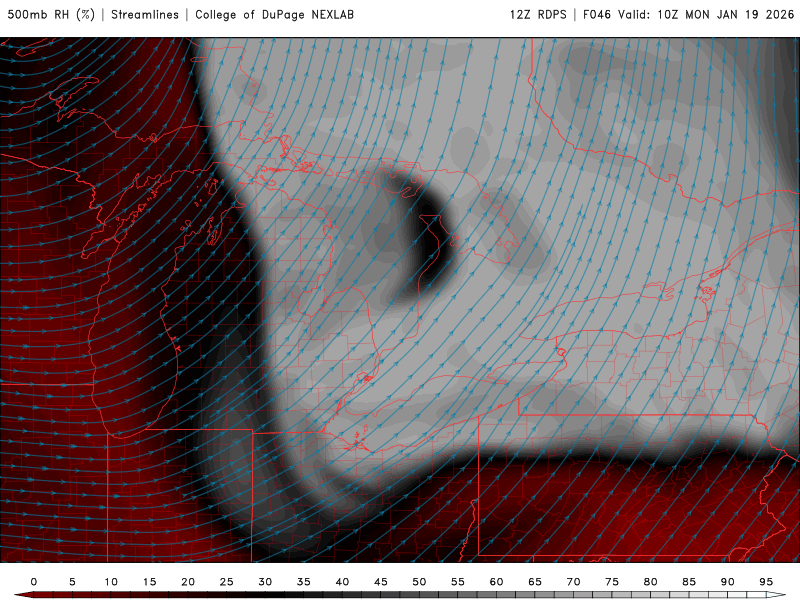Viewport: 800px width, 600px height.
Task: Choose the 75 label on the humidity scale
Action: pyautogui.click(x=612, y=582)
